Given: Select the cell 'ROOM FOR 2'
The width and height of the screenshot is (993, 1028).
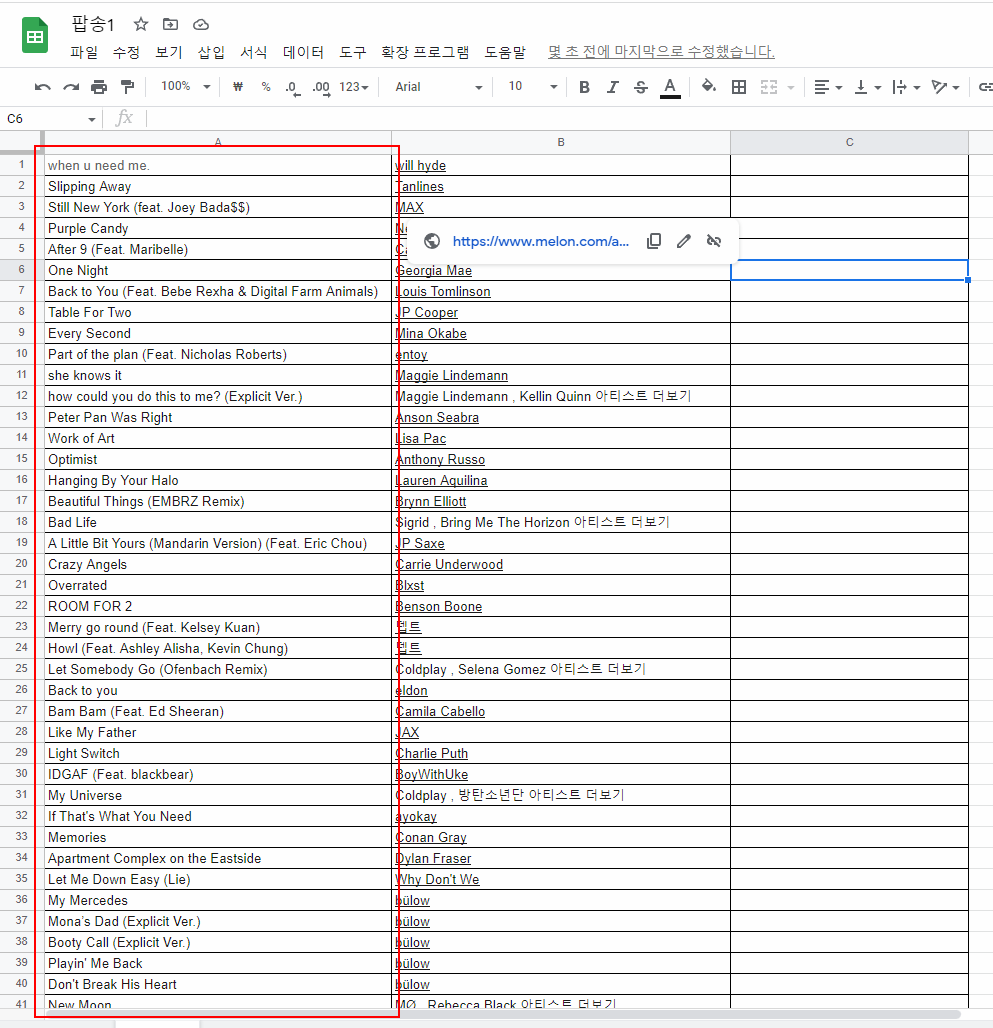Looking at the screenshot, I should coord(218,606).
